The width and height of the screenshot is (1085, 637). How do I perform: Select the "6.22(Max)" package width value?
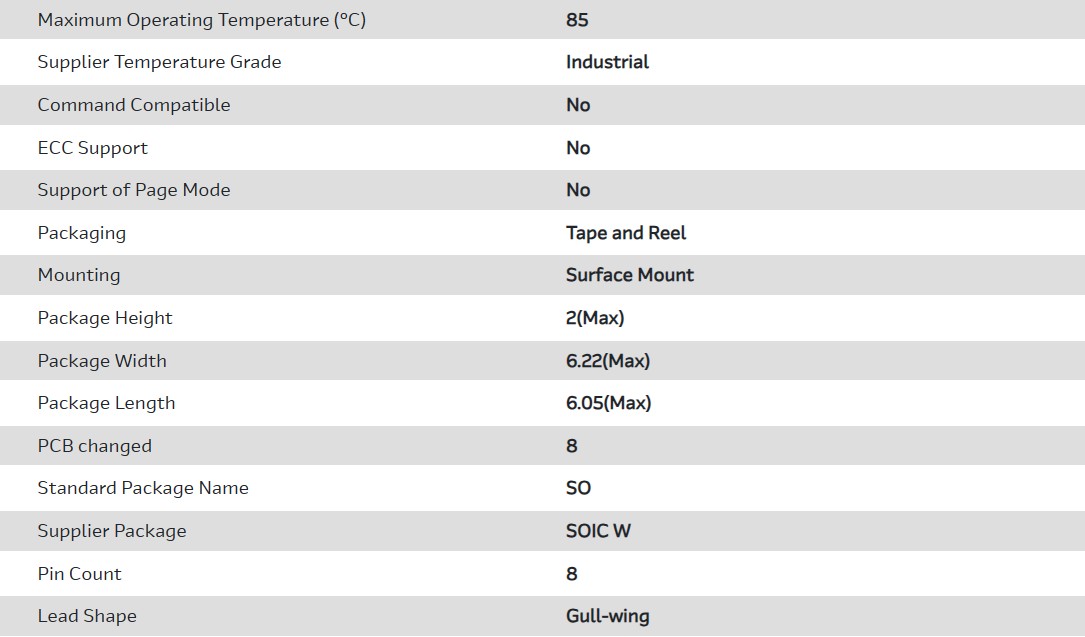(x=608, y=361)
